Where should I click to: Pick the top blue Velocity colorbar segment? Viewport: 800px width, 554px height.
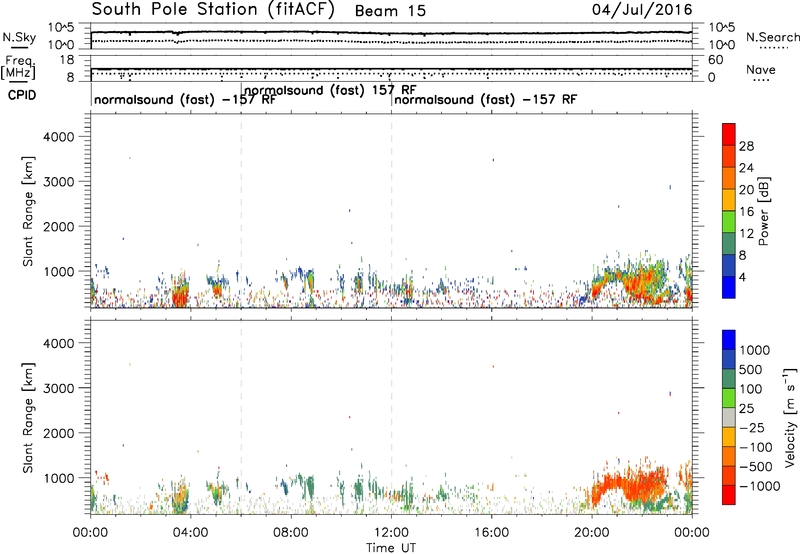[x=729, y=340]
